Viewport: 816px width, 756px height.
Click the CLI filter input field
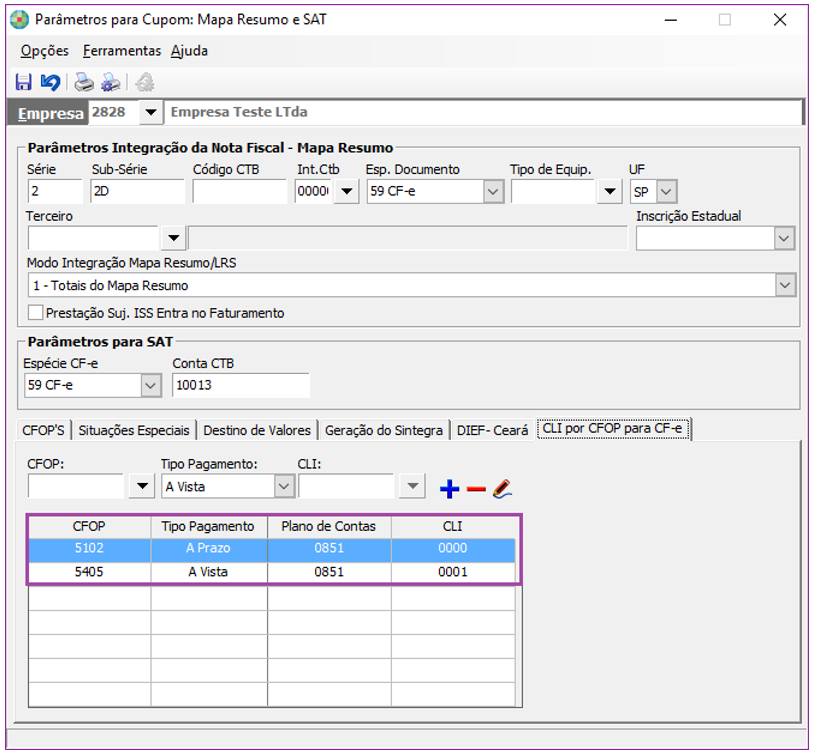point(346,486)
